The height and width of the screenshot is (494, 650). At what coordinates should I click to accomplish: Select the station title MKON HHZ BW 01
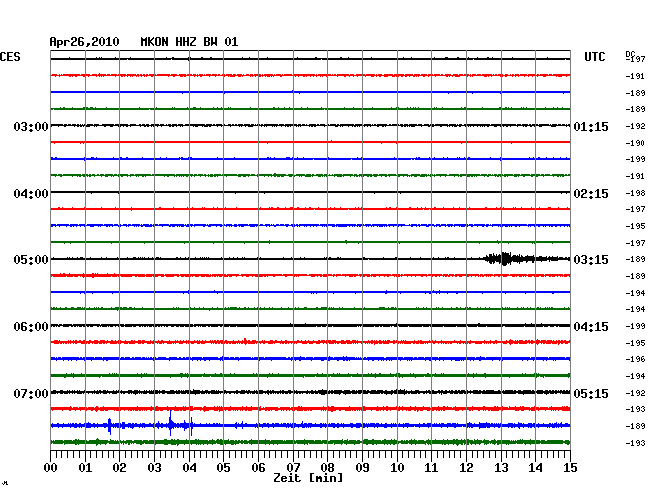tap(189, 42)
